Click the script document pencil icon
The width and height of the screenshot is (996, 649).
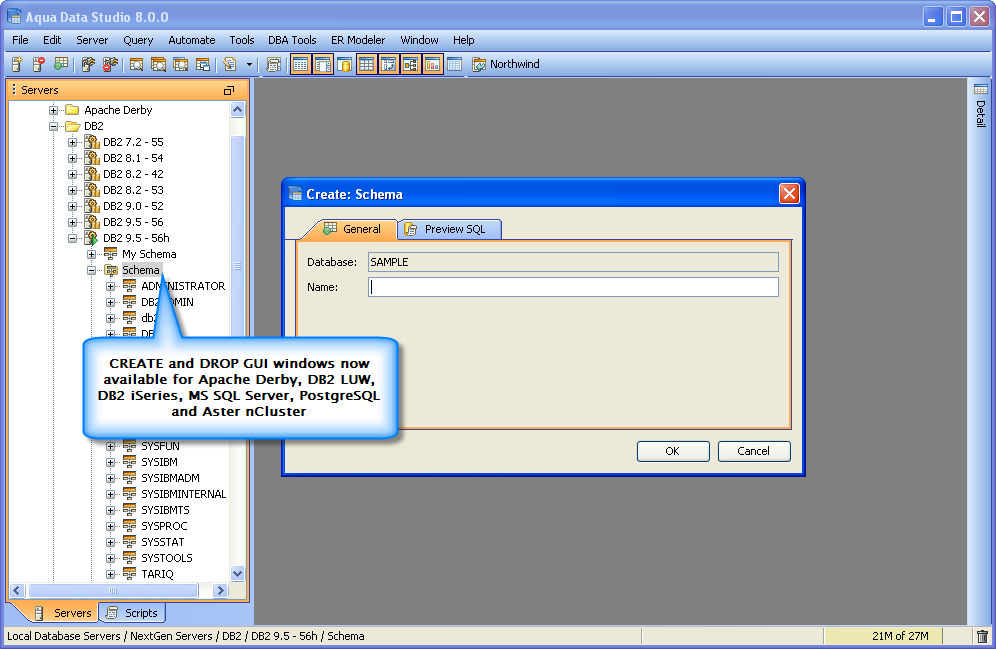(230, 64)
